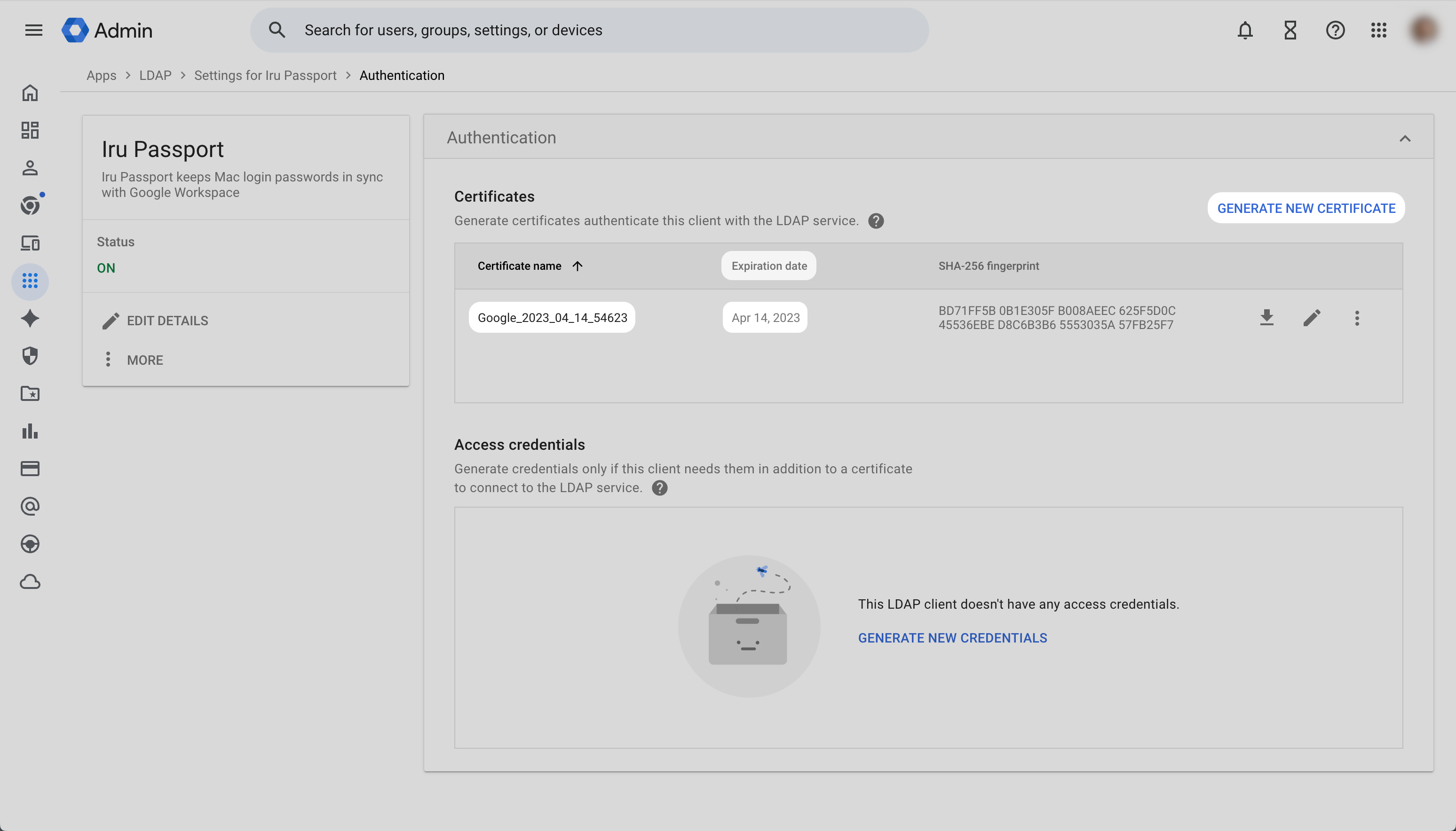Image resolution: width=1456 pixels, height=831 pixels.
Task: Open Account at-sign icon in sidebar
Action: pos(30,507)
